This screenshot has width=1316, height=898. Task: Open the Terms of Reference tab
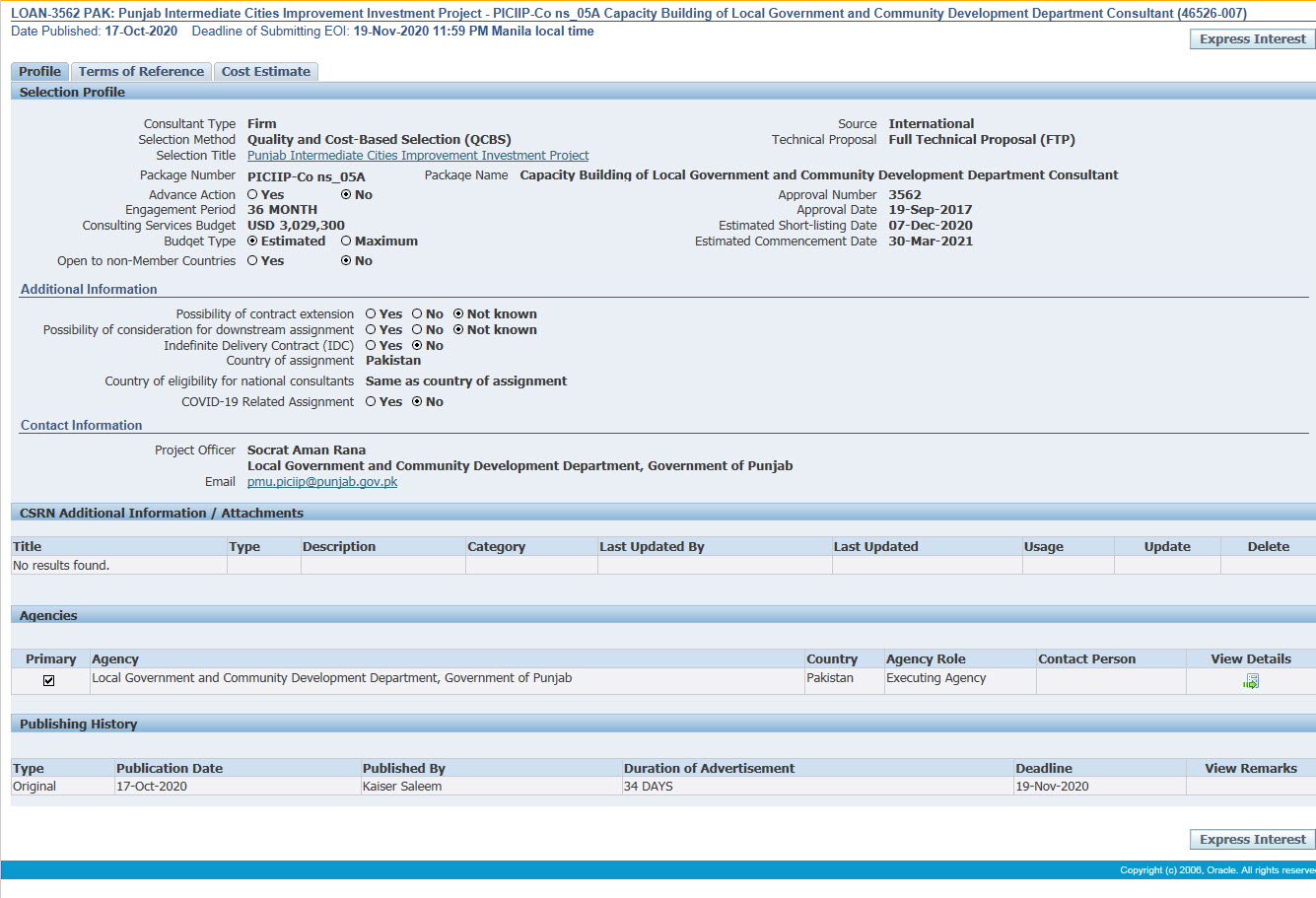141,72
